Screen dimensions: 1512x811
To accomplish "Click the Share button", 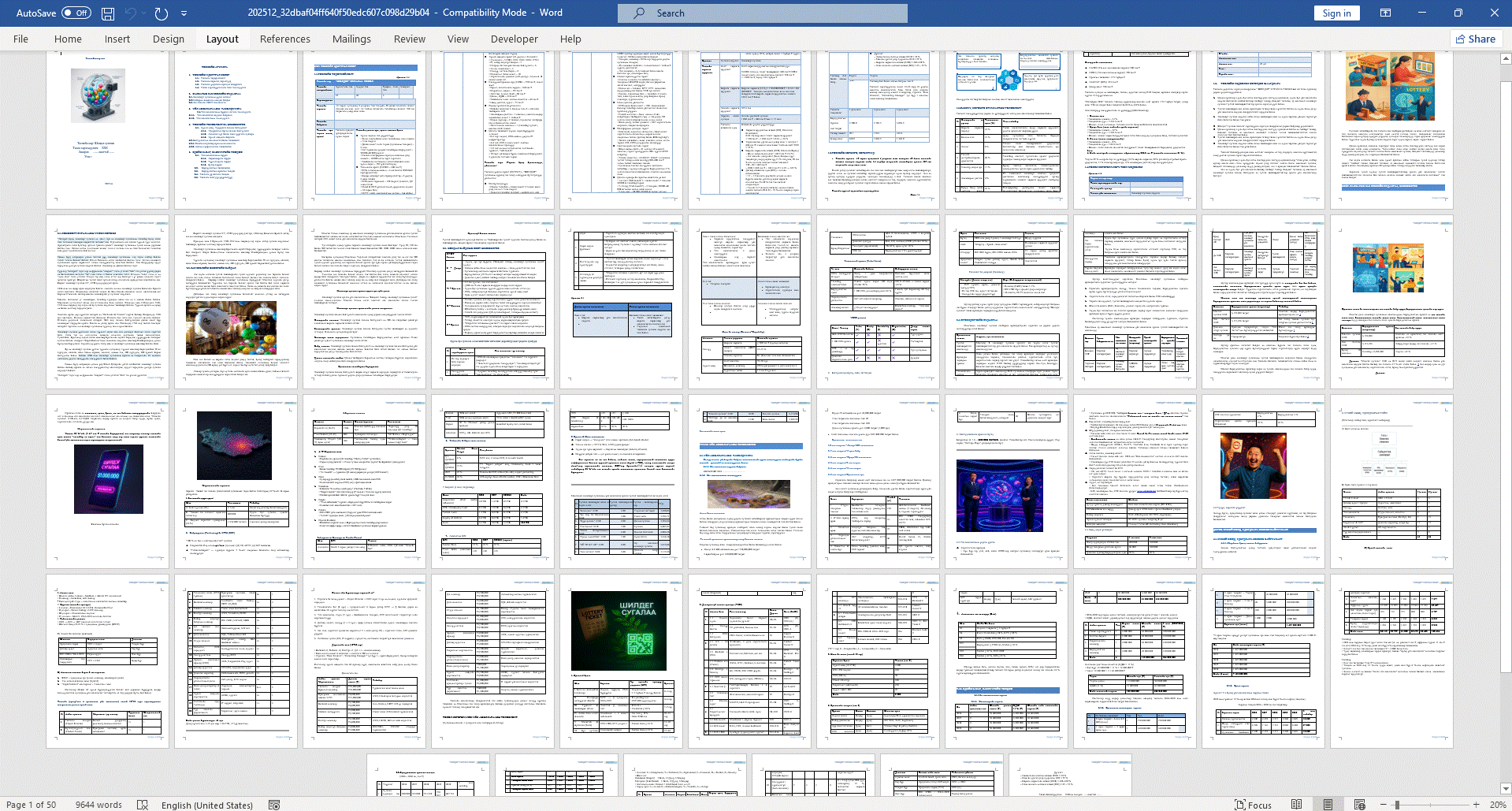I will pyautogui.click(x=1475, y=39).
